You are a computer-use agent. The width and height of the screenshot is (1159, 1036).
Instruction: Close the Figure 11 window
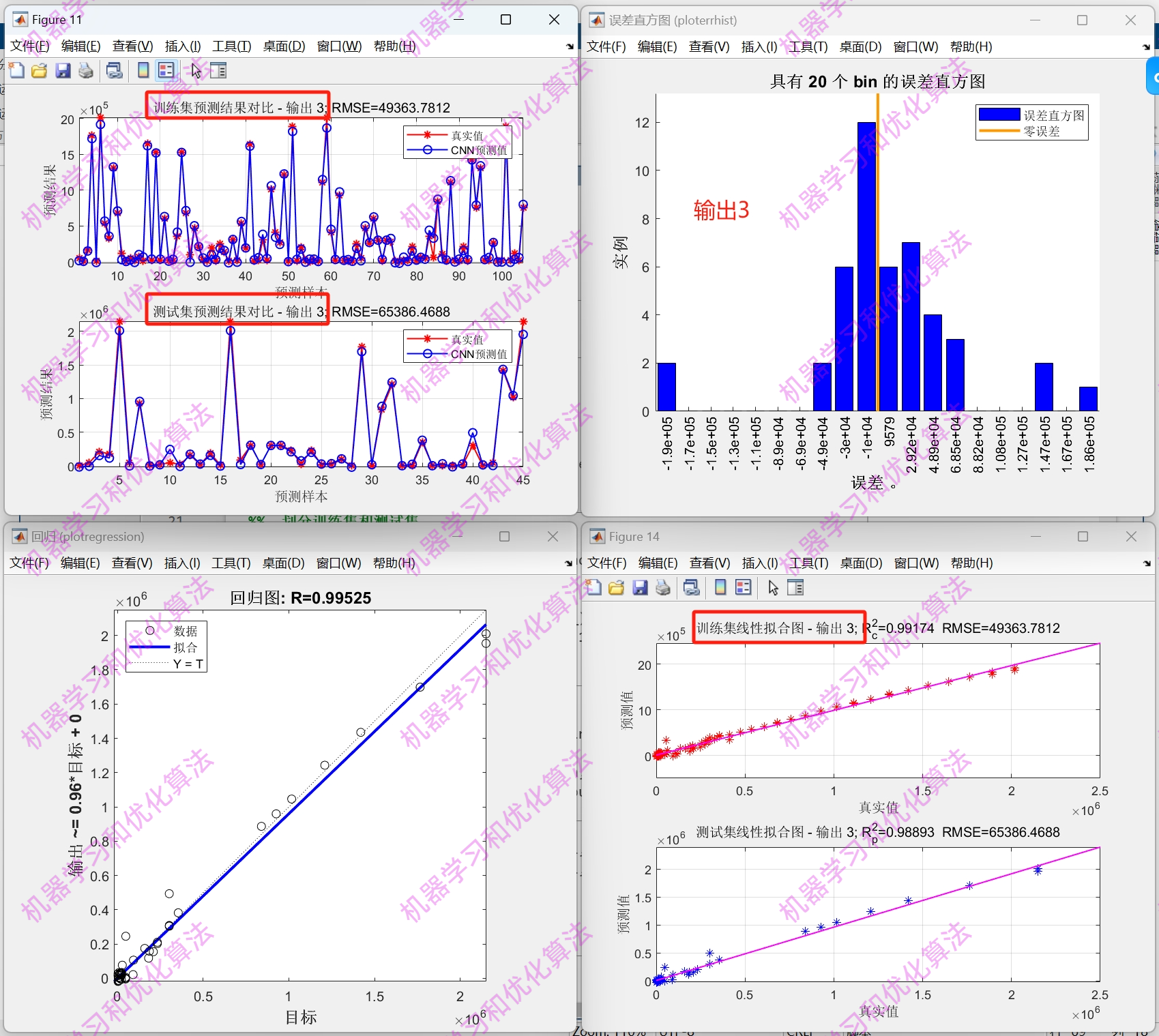[554, 20]
